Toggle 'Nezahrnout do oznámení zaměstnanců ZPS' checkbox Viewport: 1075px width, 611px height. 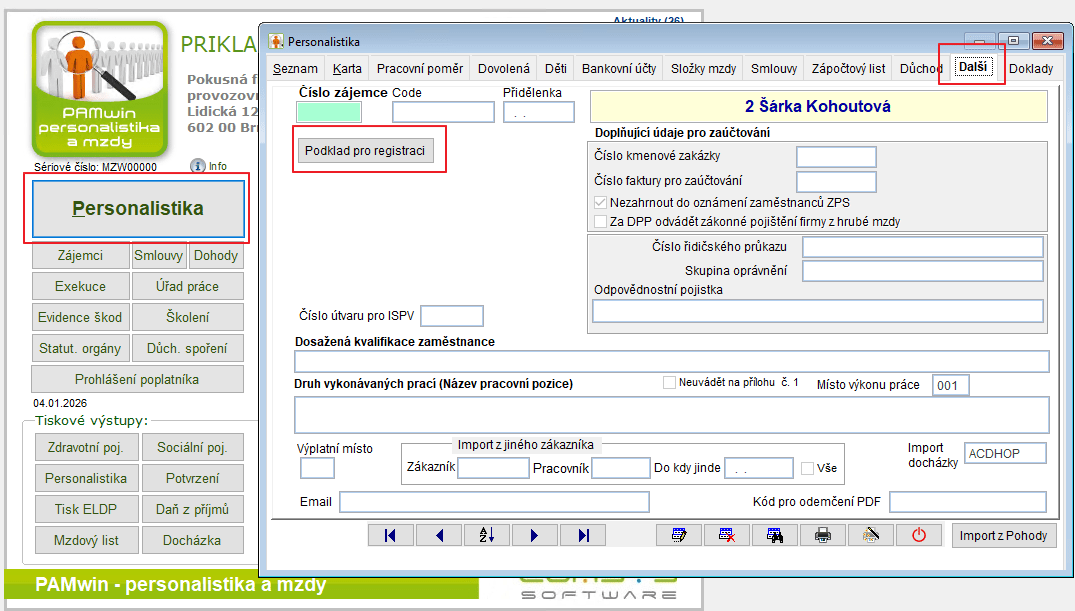(600, 202)
